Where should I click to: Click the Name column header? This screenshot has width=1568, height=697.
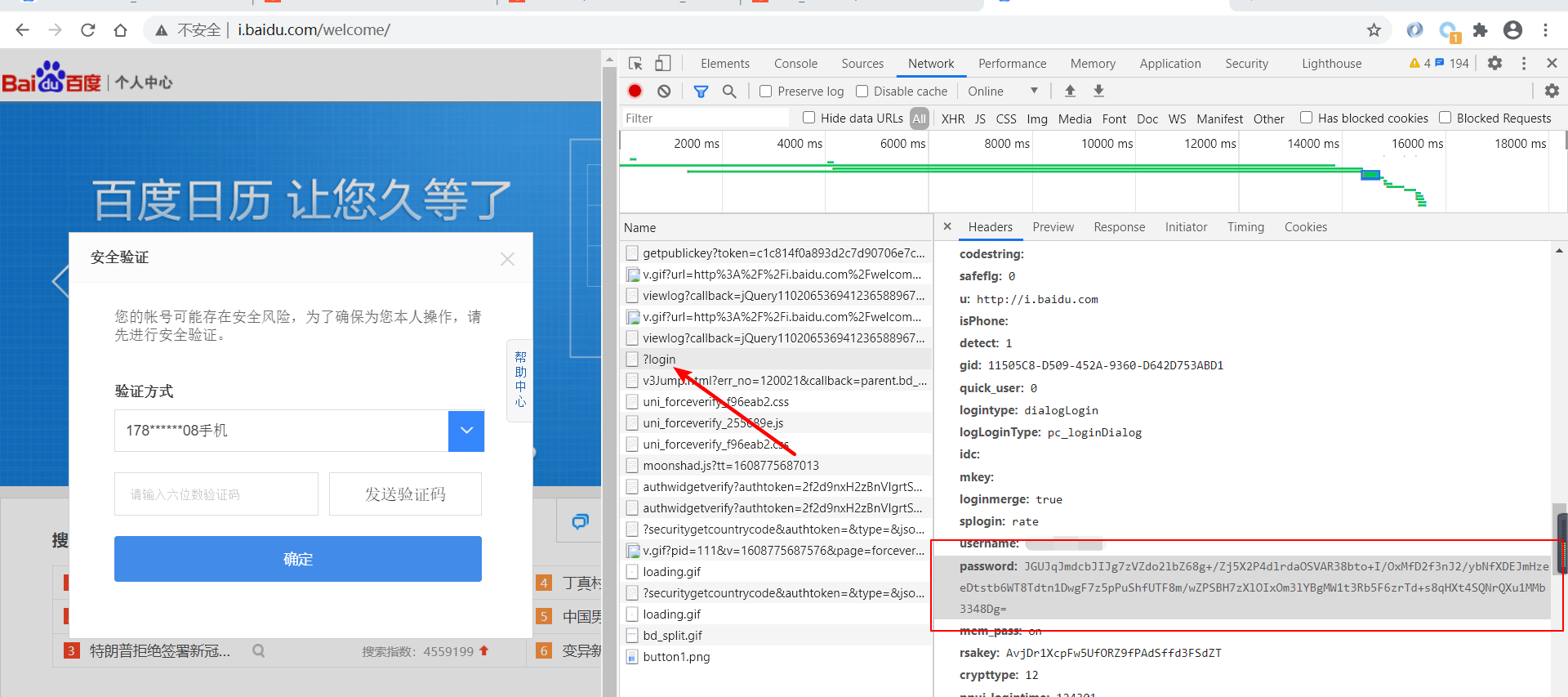point(776,228)
